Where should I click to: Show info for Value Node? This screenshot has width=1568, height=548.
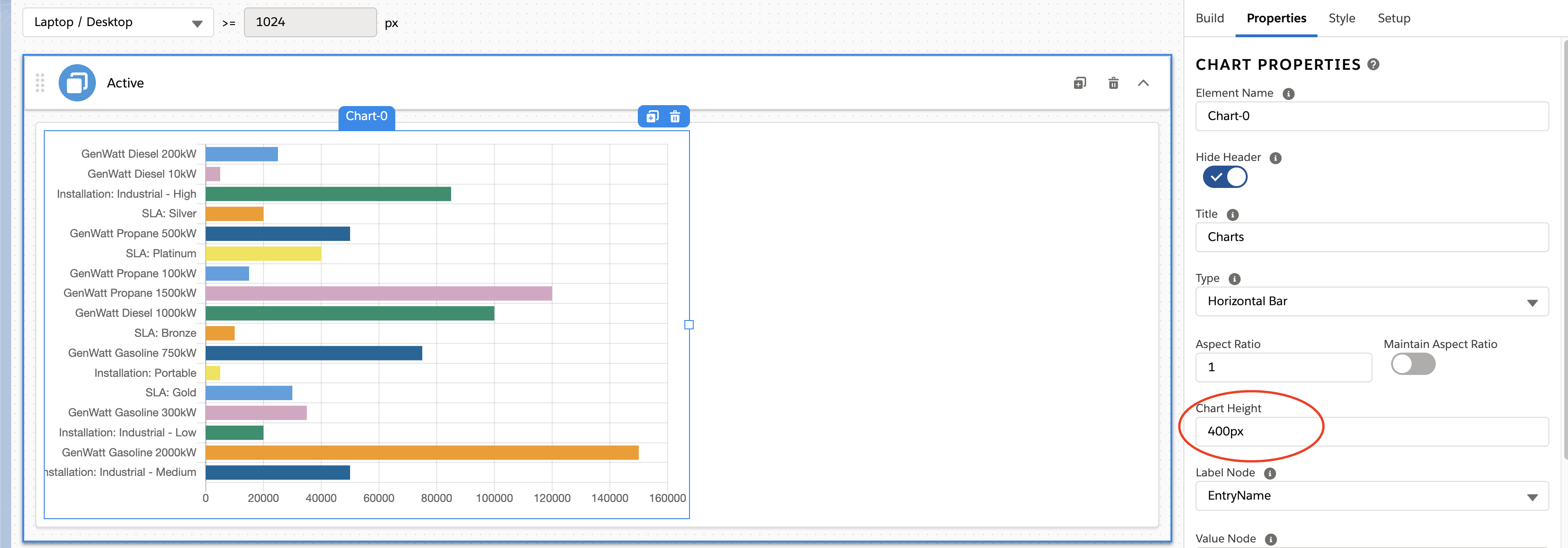point(1271,540)
